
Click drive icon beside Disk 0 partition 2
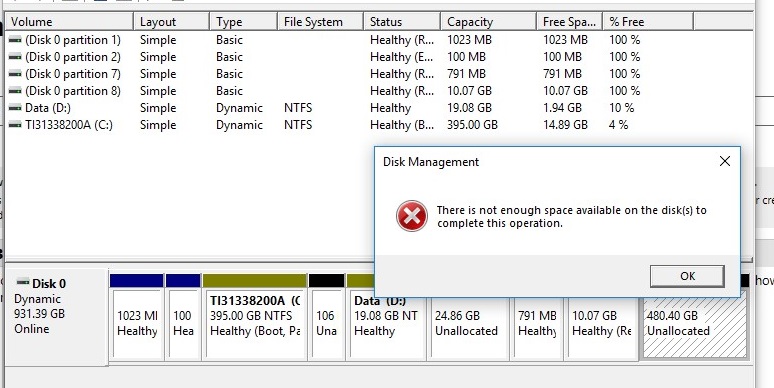point(15,57)
